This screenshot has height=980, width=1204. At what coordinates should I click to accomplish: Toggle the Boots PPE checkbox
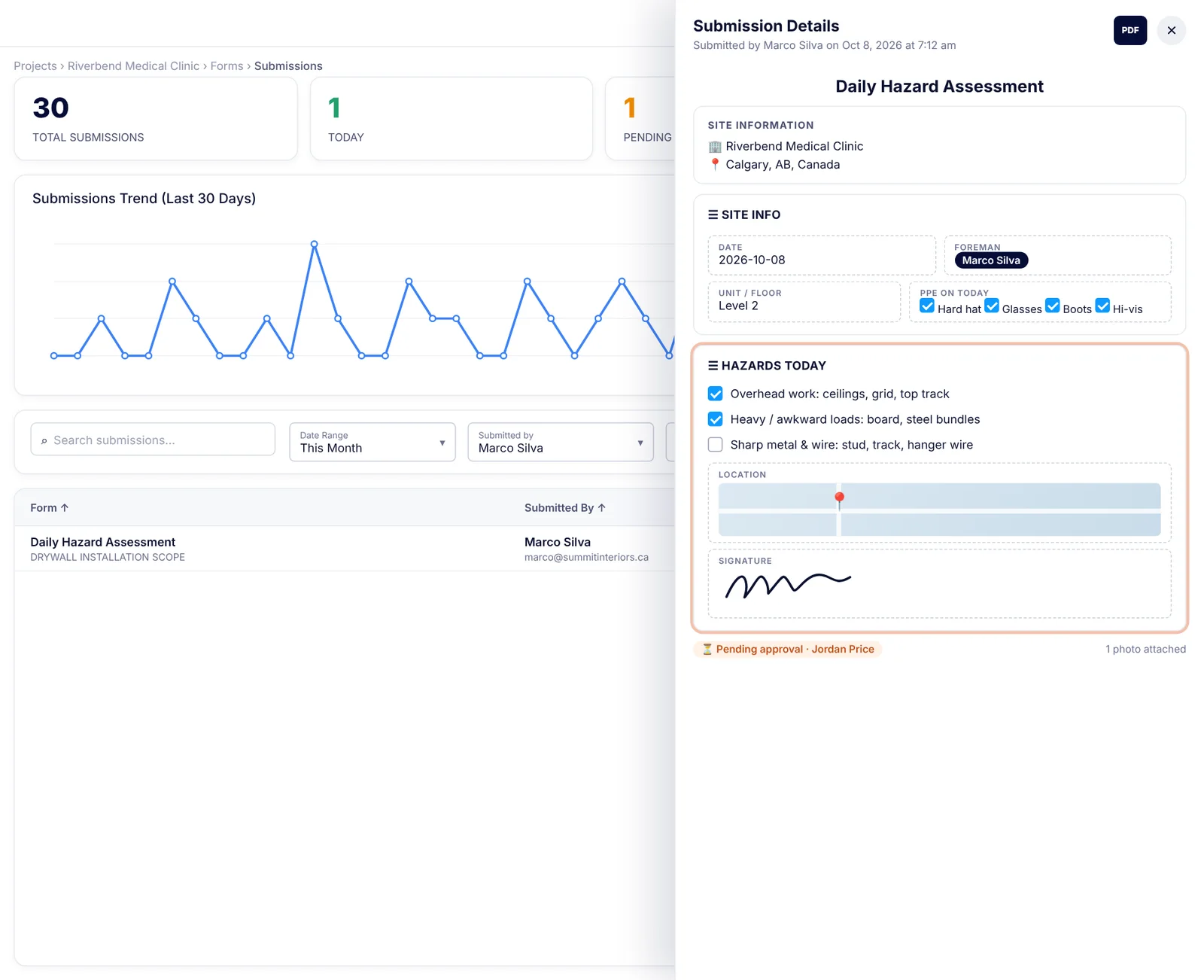coord(1053,306)
